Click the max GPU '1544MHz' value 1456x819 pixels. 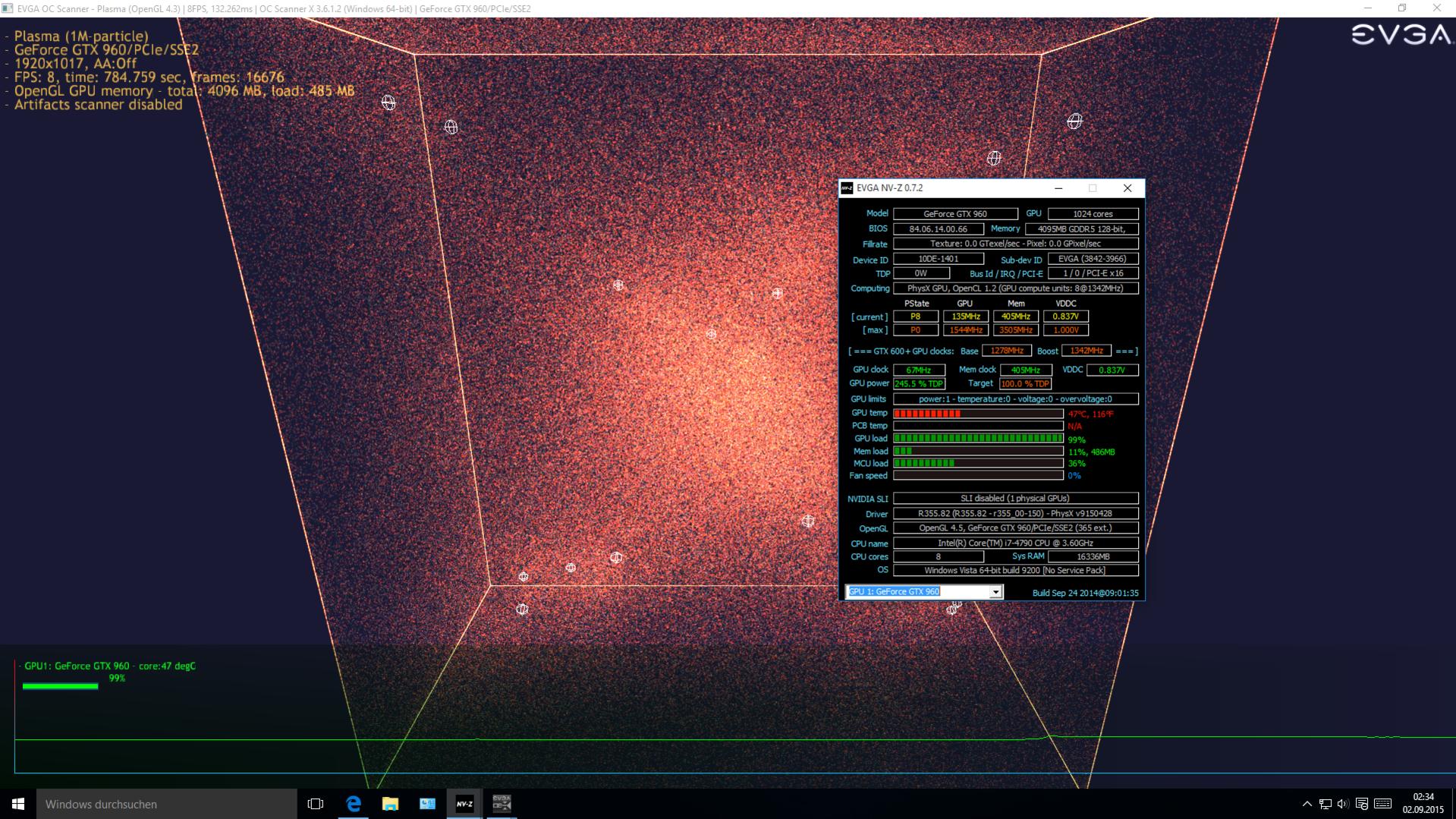966,330
